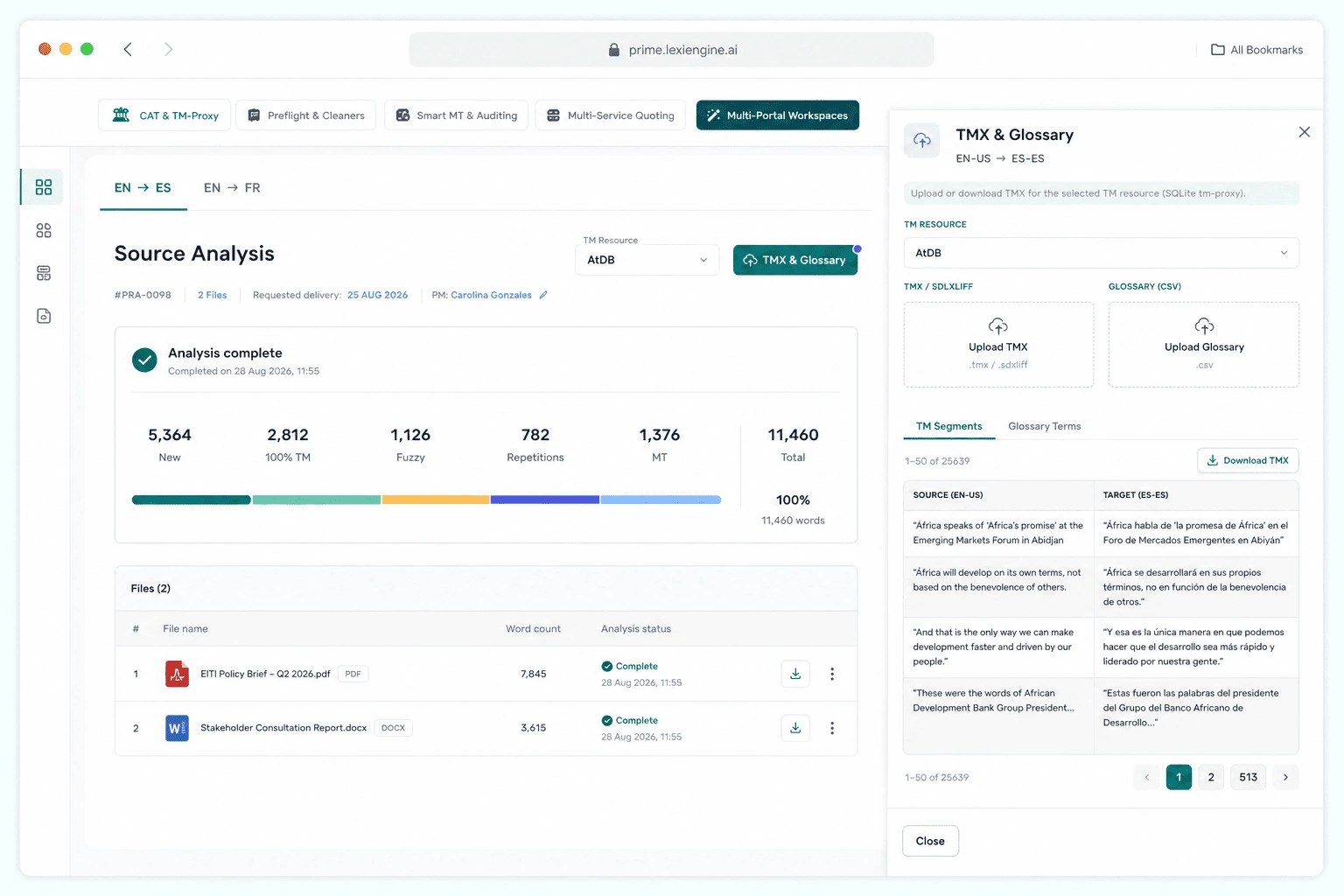Viewport: 1344px width, 896px height.
Task: Download EITI Policy Brief file
Action: 795,674
